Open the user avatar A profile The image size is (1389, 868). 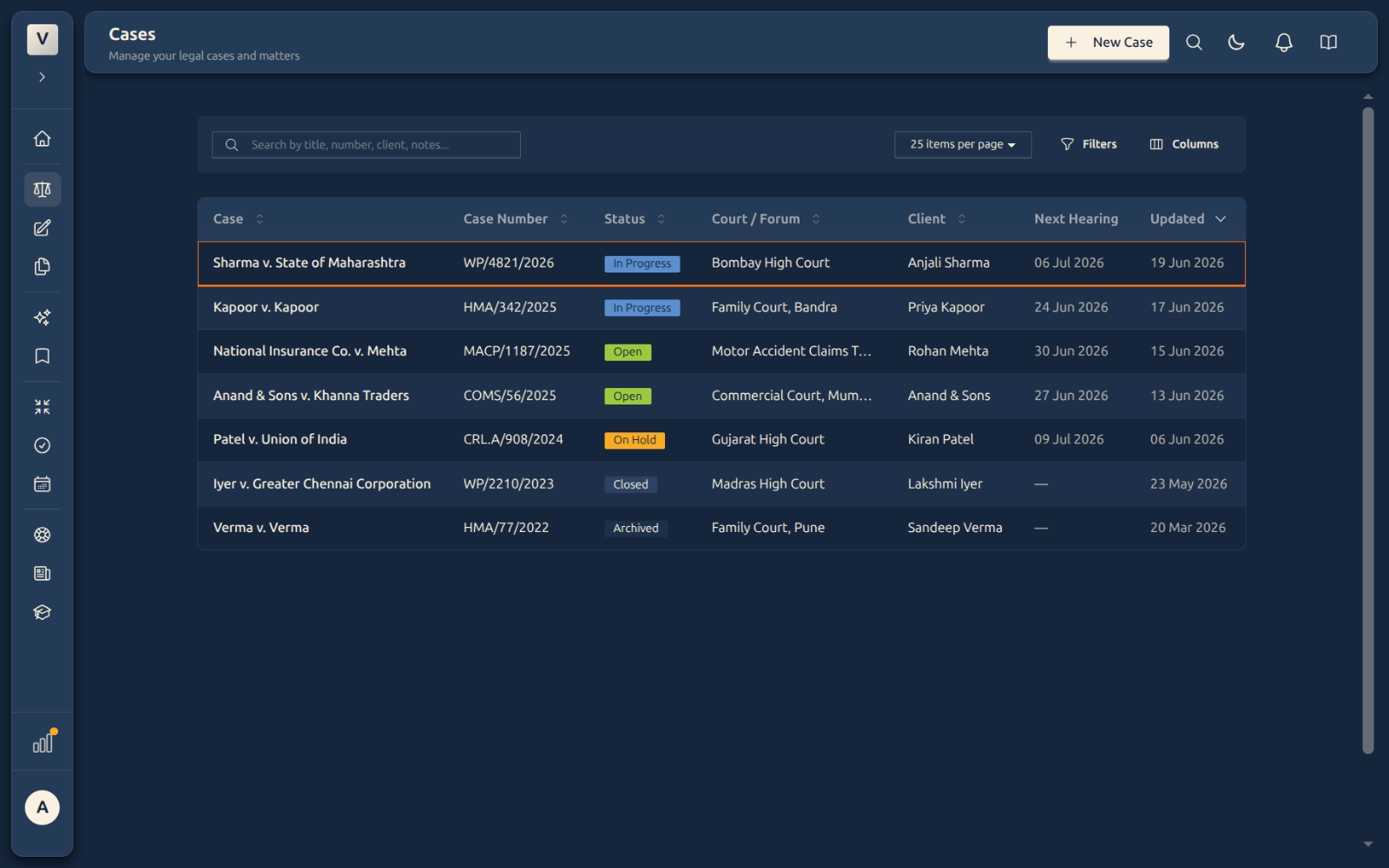(x=42, y=807)
